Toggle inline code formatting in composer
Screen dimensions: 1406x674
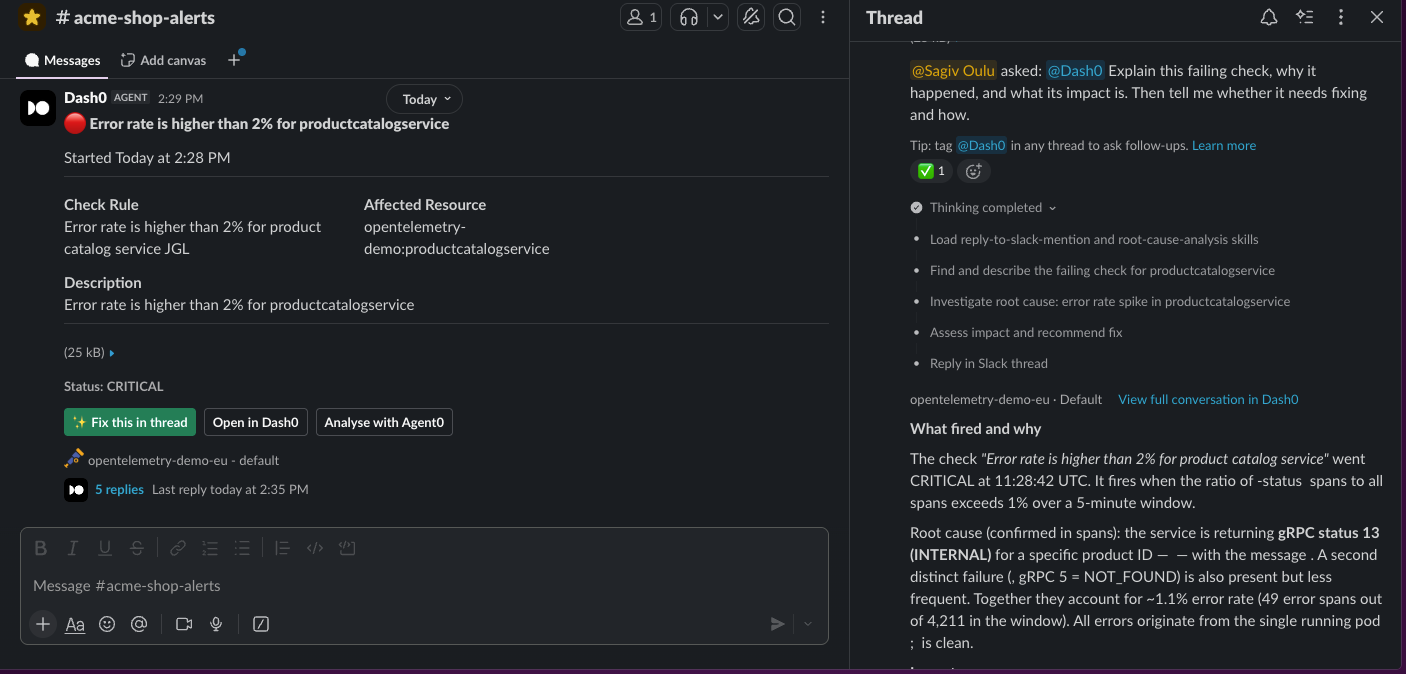pos(315,548)
